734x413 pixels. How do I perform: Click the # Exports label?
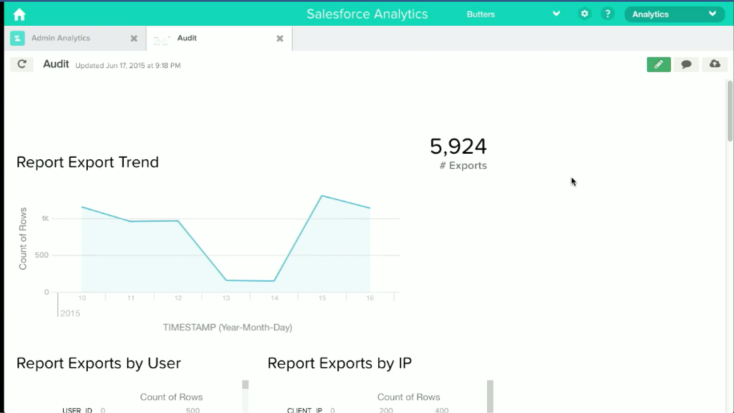coord(463,166)
